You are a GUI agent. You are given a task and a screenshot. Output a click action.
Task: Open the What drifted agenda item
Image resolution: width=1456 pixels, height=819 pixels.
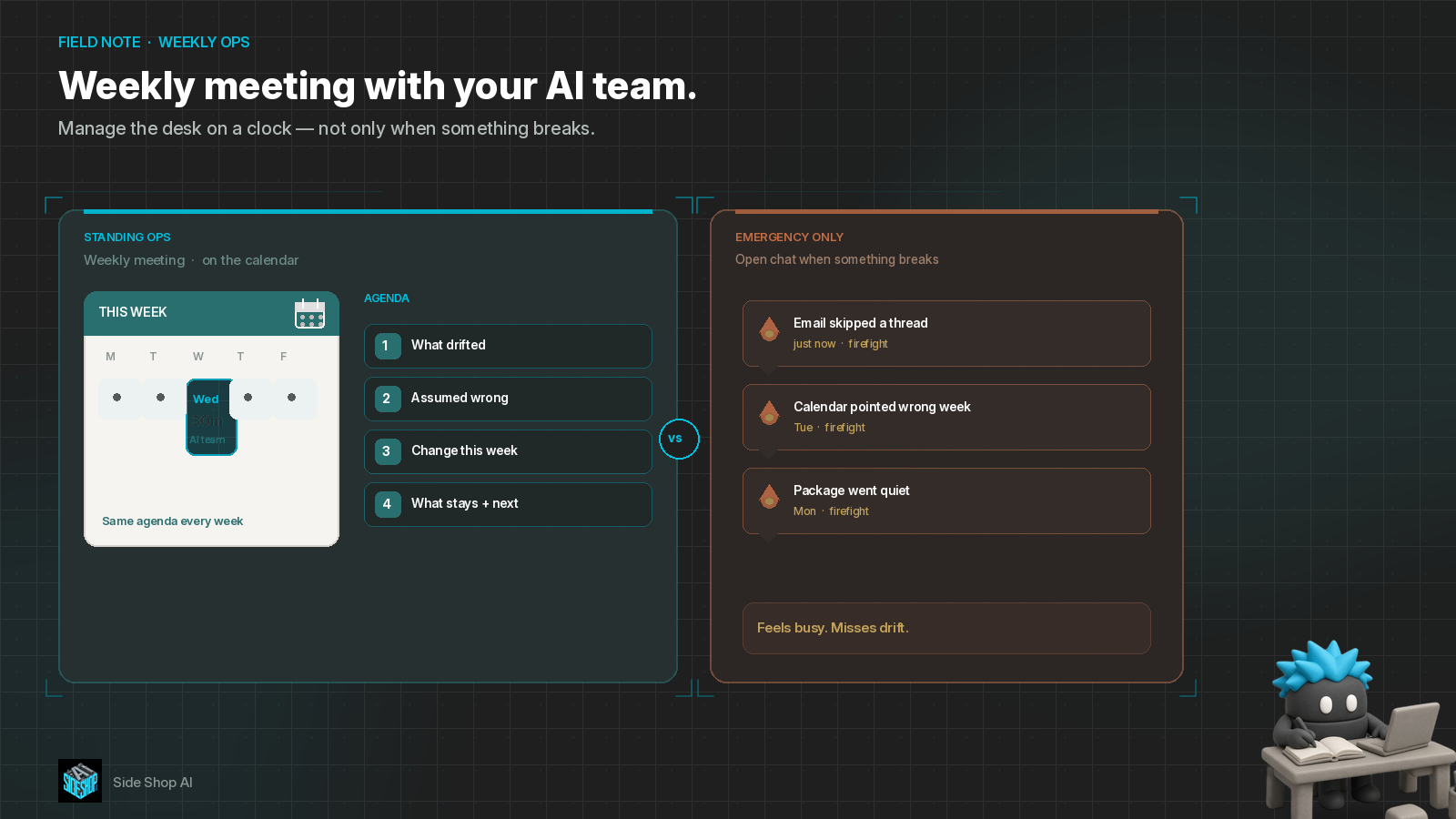point(508,346)
